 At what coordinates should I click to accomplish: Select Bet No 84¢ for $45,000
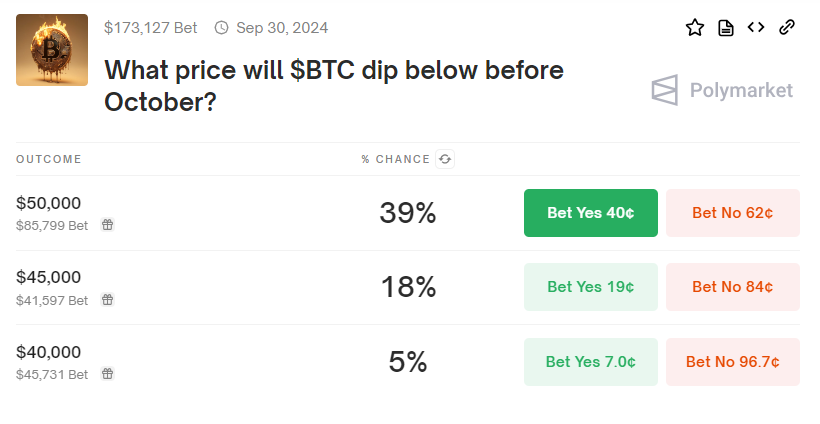click(x=733, y=287)
